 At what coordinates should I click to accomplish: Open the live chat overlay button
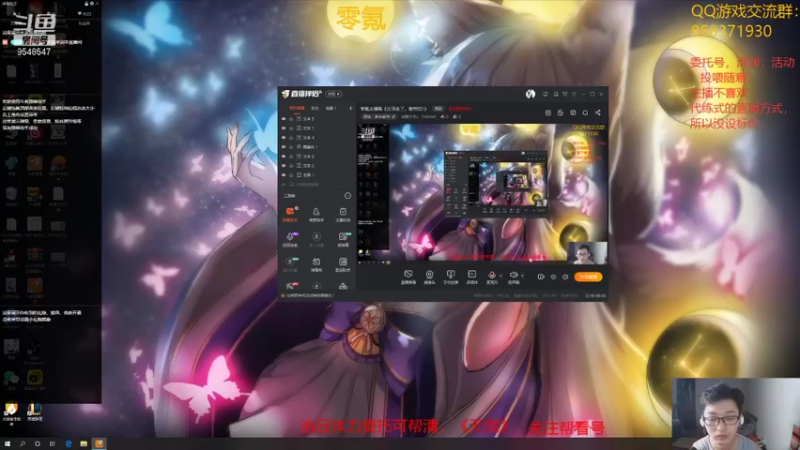408,277
